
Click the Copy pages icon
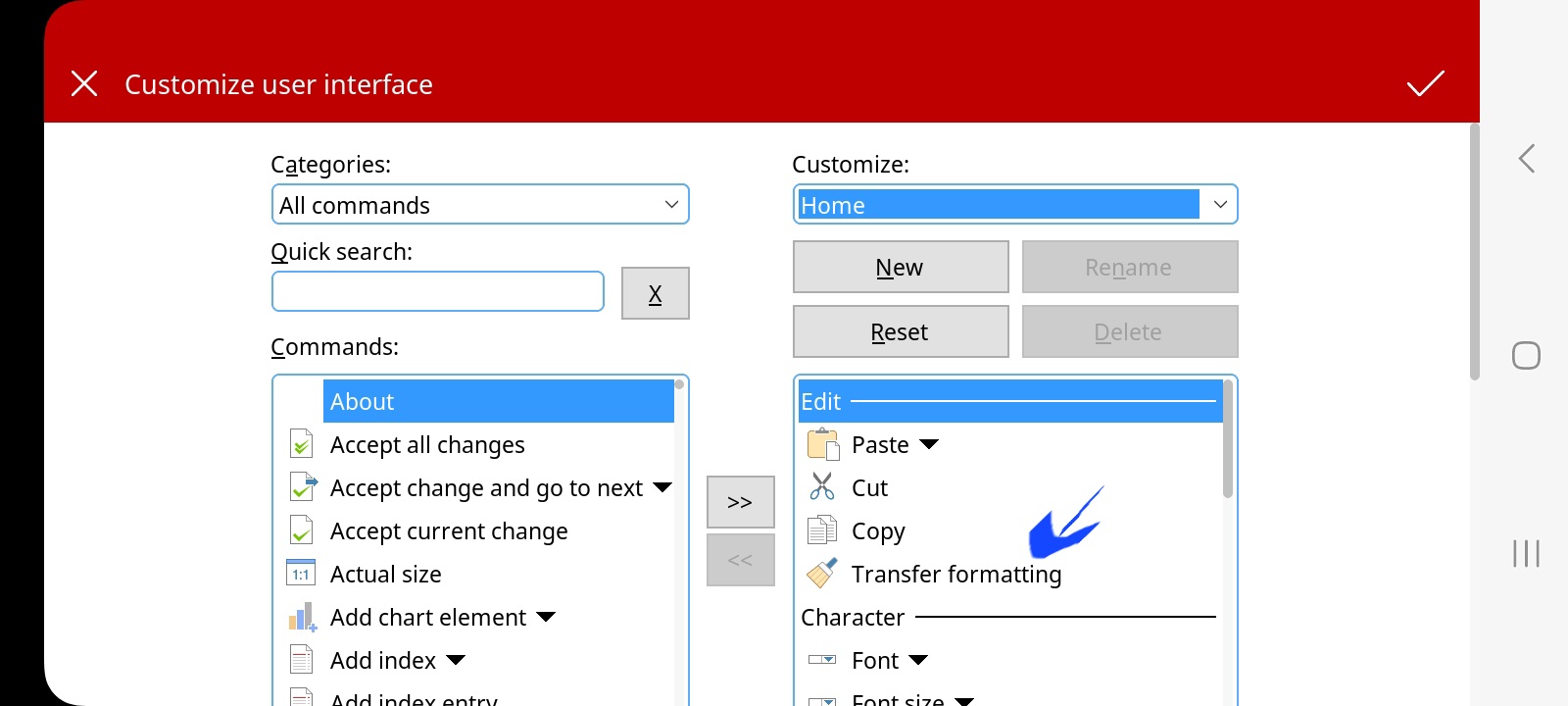(821, 529)
